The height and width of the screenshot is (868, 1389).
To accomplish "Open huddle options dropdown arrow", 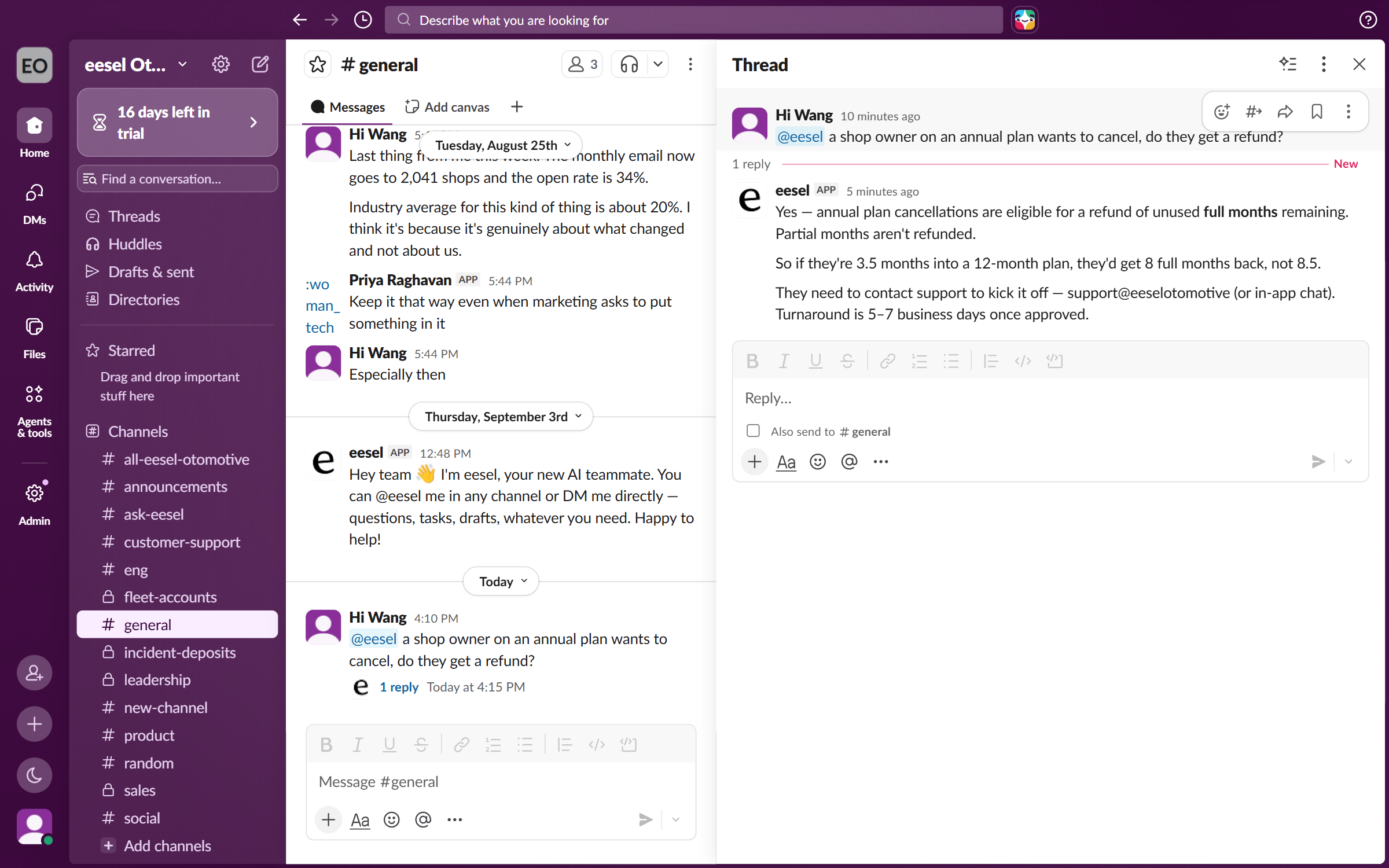I will pyautogui.click(x=658, y=64).
